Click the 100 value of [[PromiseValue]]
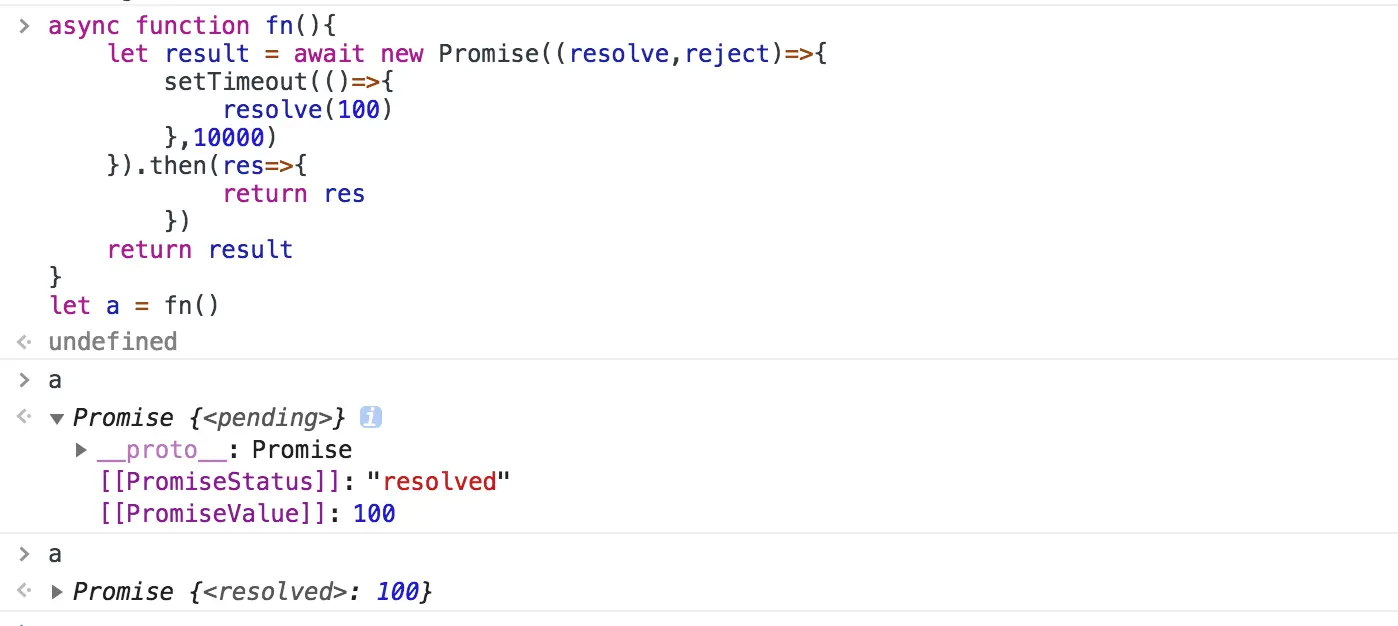1398x626 pixels. coord(374,514)
